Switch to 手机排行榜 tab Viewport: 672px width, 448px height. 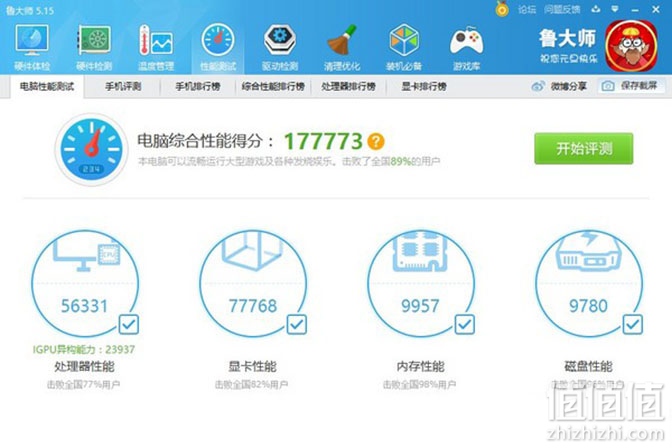click(x=198, y=87)
